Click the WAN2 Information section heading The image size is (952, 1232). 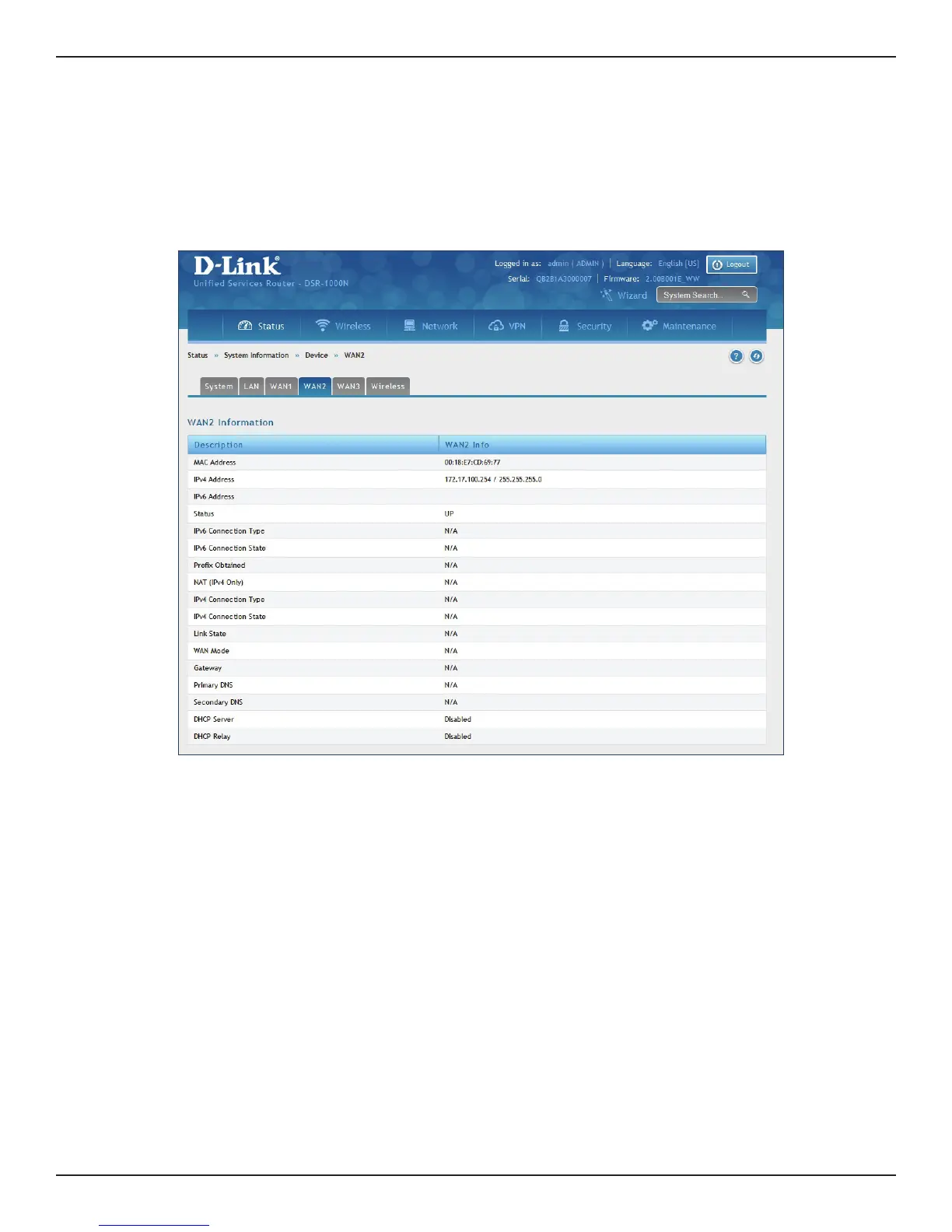pyautogui.click(x=230, y=422)
